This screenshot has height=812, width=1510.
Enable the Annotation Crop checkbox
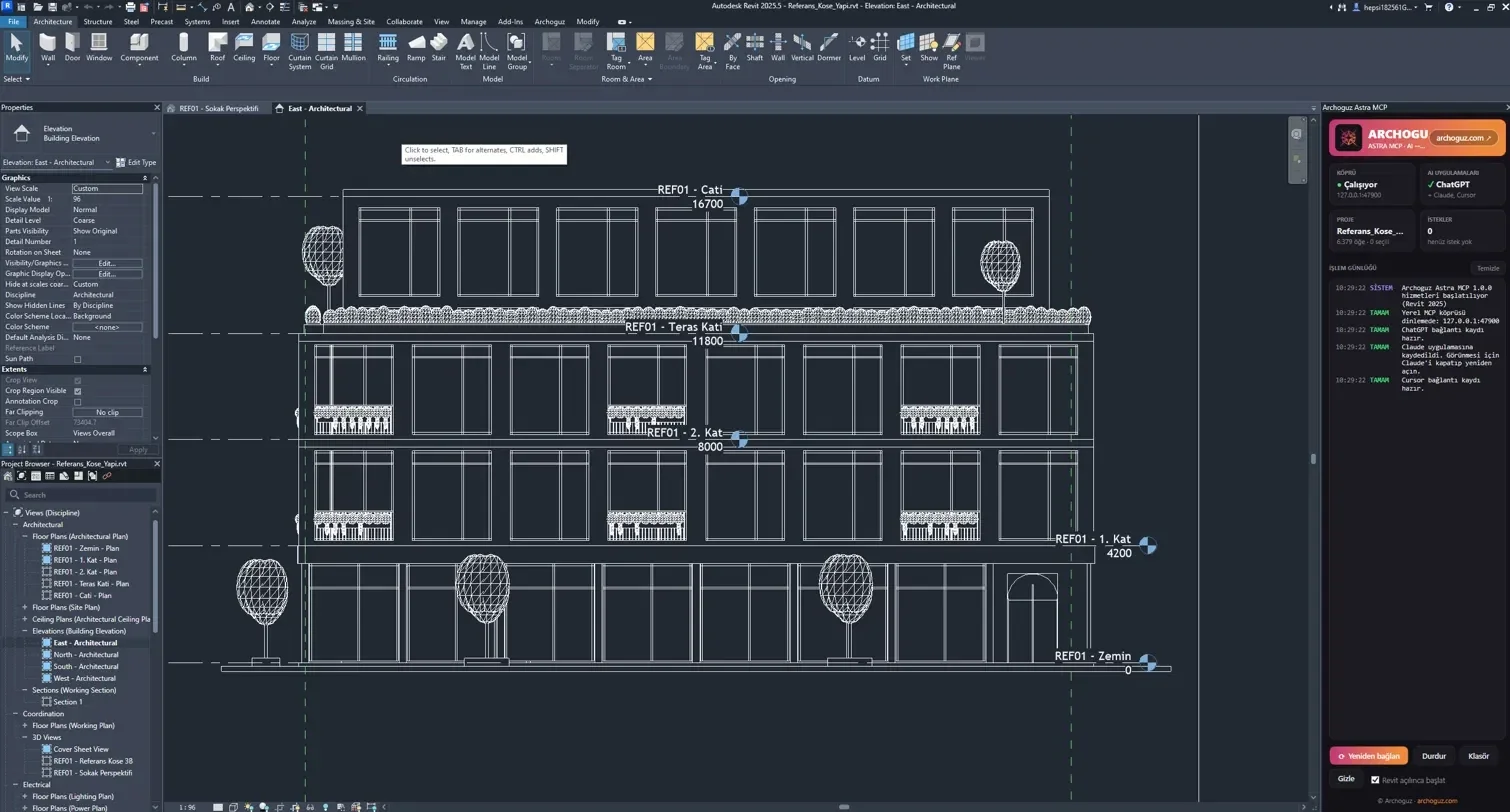[78, 402]
